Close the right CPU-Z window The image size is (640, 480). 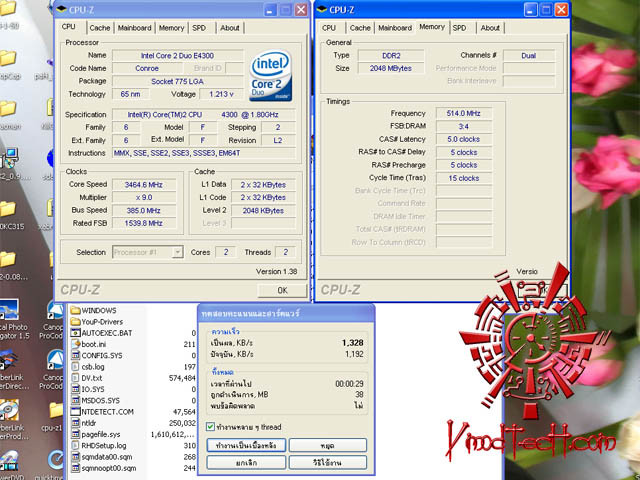(x=562, y=10)
